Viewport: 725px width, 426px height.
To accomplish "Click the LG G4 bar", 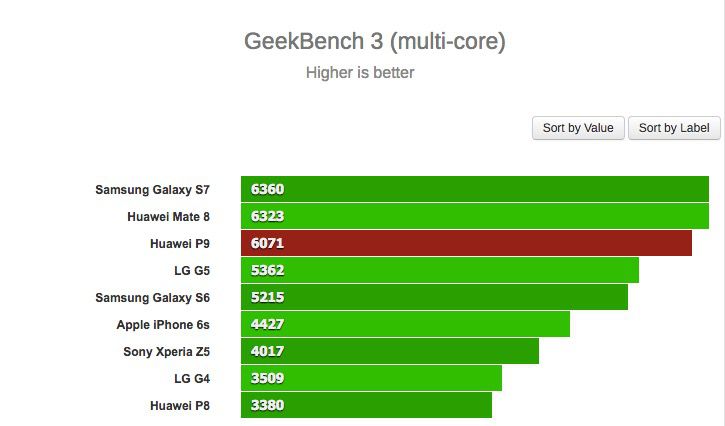I will tap(371, 378).
